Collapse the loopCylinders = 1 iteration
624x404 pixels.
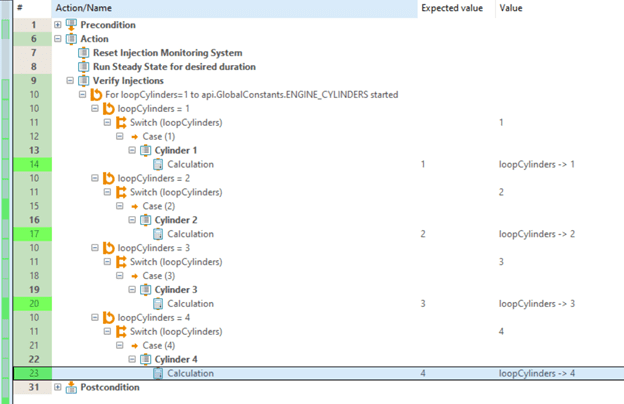coord(95,108)
